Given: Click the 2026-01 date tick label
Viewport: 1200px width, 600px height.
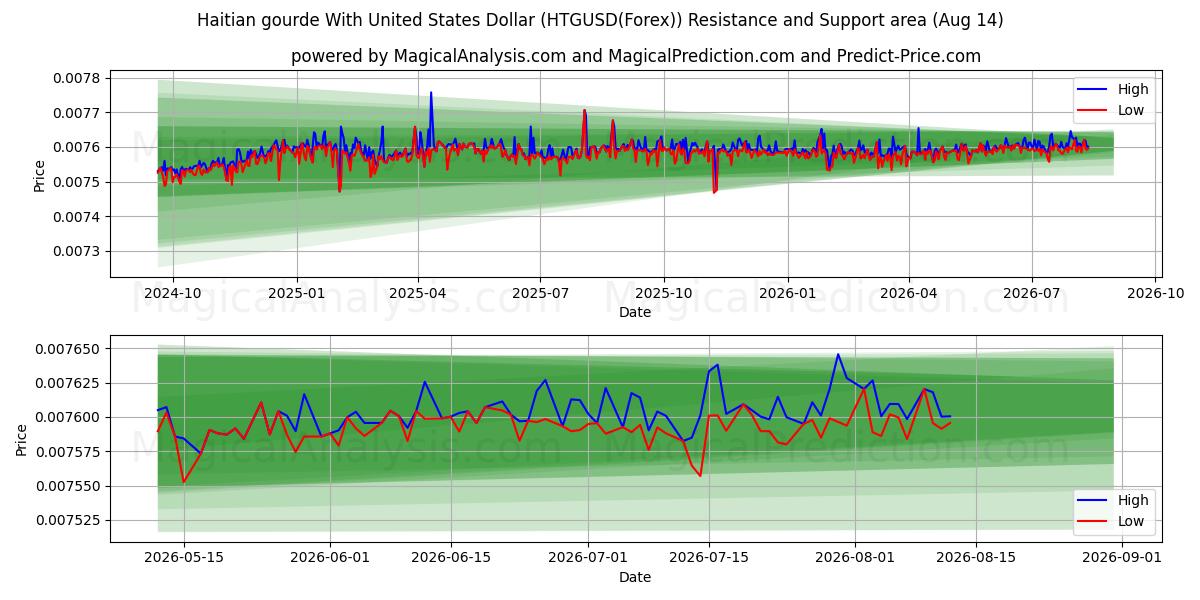Looking at the screenshot, I should click(x=788, y=294).
